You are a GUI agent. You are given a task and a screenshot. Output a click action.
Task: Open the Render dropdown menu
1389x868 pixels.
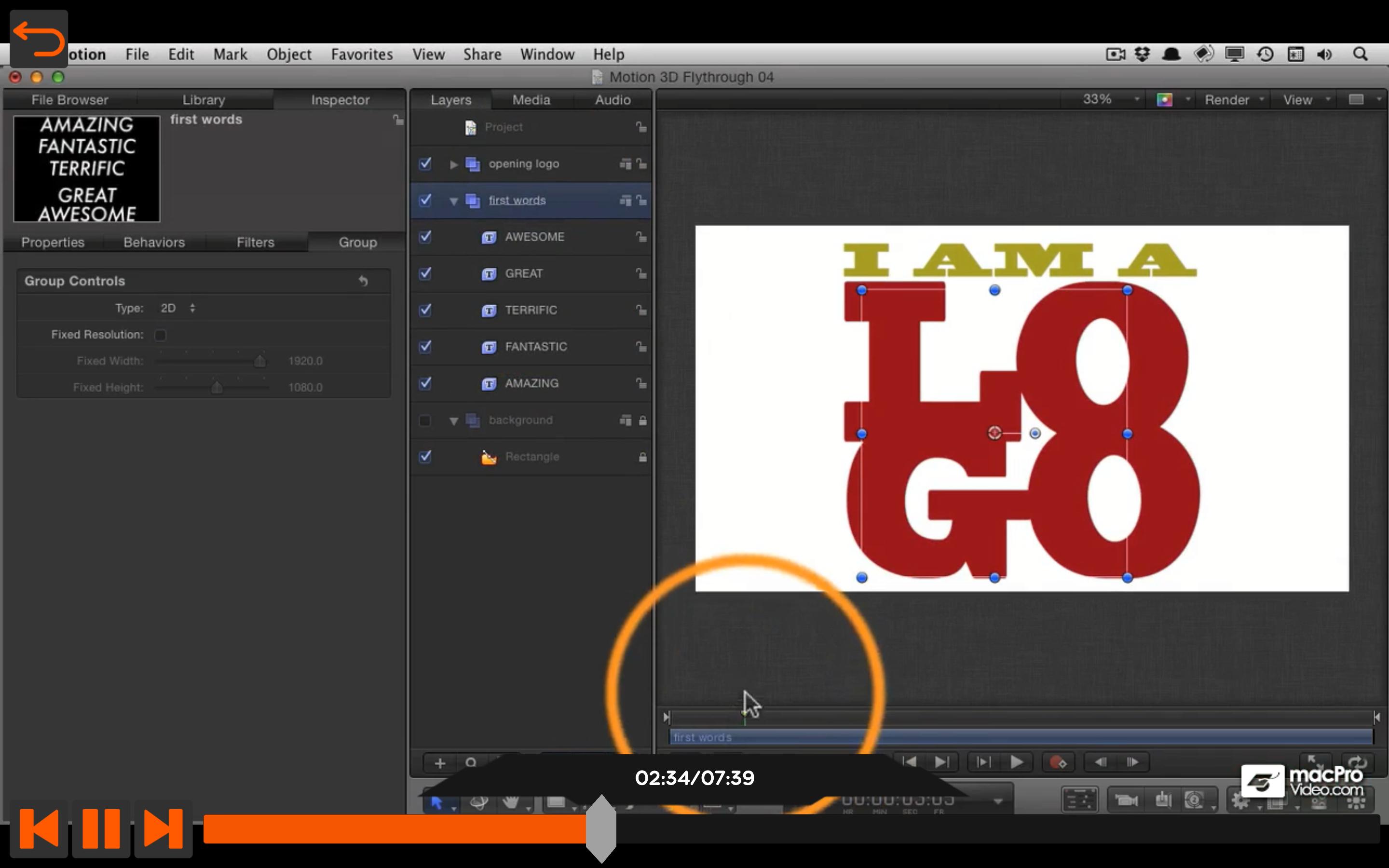tap(1234, 100)
